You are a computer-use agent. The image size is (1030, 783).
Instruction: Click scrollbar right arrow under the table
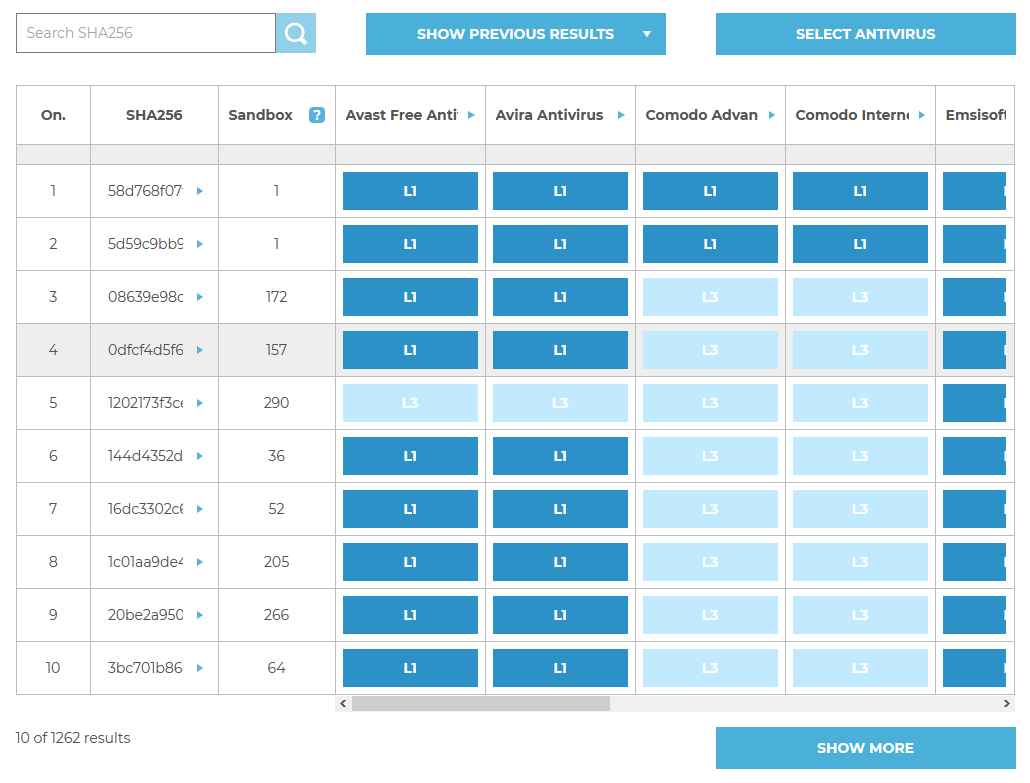pos(1007,704)
